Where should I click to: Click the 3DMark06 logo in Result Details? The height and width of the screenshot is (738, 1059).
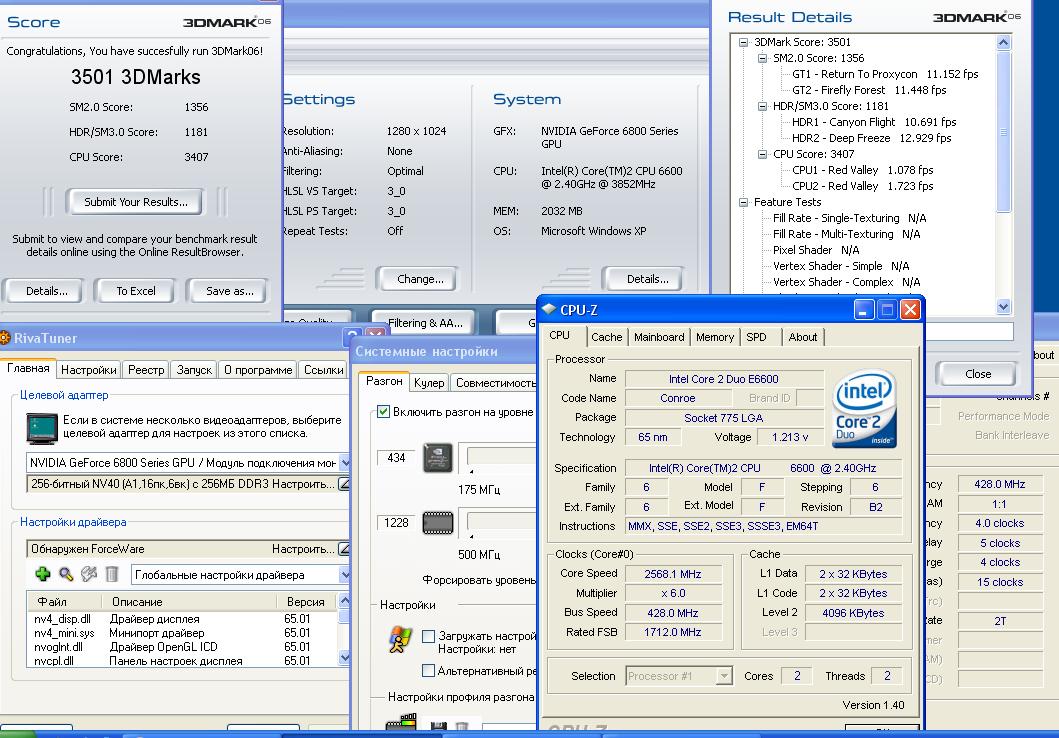point(977,17)
